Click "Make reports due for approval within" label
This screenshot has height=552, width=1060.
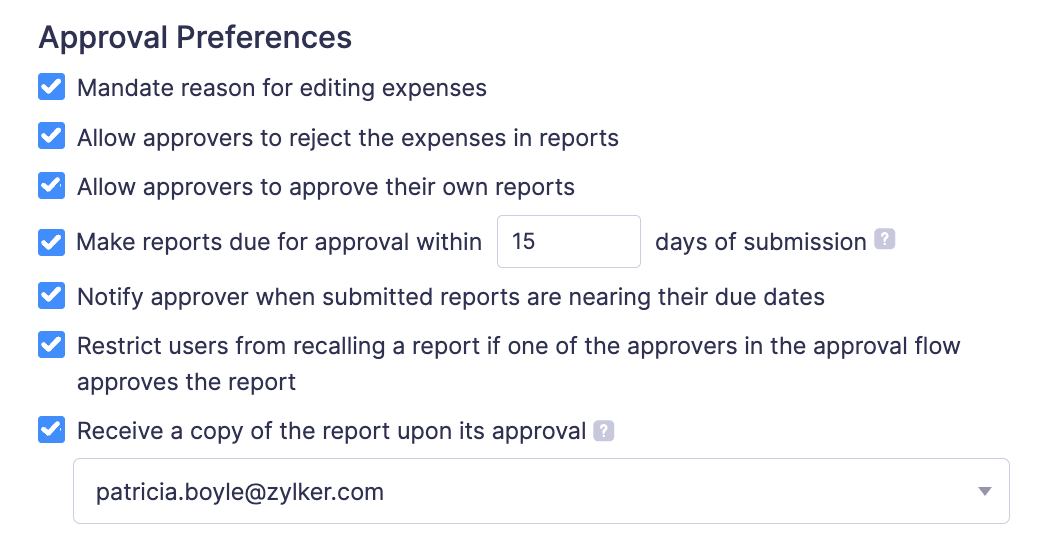pos(280,242)
